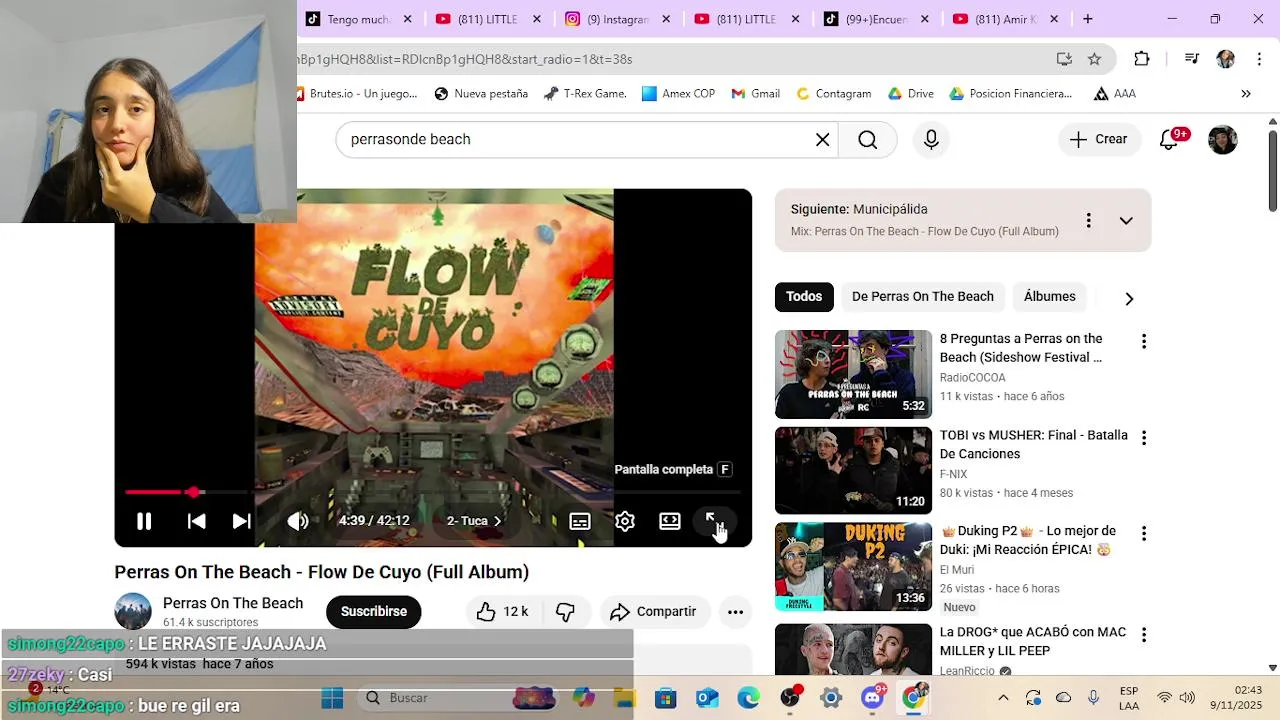Open the T-Rex Game. bookmark
This screenshot has width=1280, height=720.
pos(585,94)
